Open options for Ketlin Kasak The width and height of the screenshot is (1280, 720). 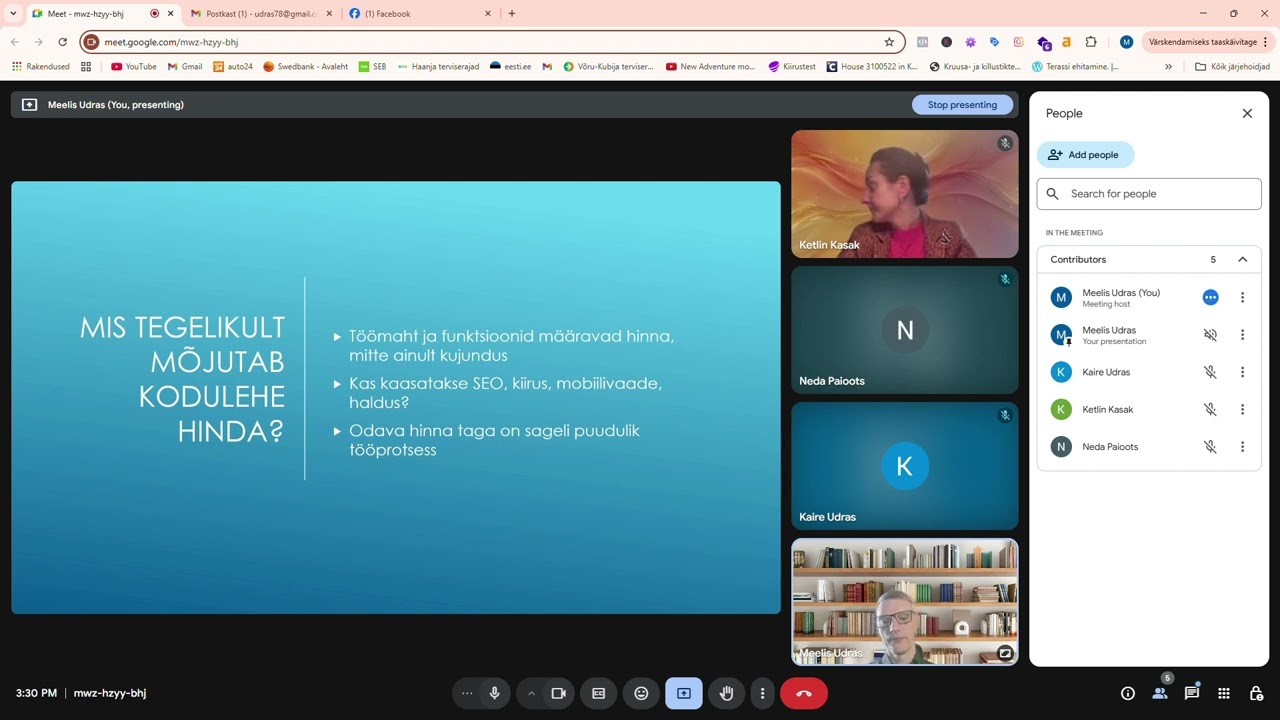tap(1243, 409)
